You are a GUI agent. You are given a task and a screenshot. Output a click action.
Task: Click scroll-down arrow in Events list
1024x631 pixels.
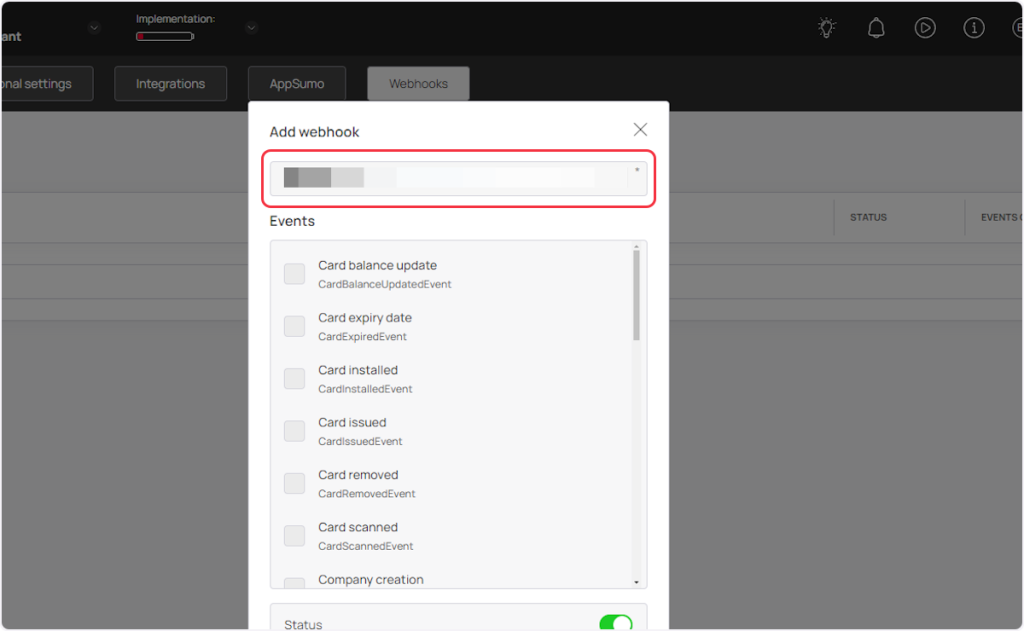tap(637, 581)
